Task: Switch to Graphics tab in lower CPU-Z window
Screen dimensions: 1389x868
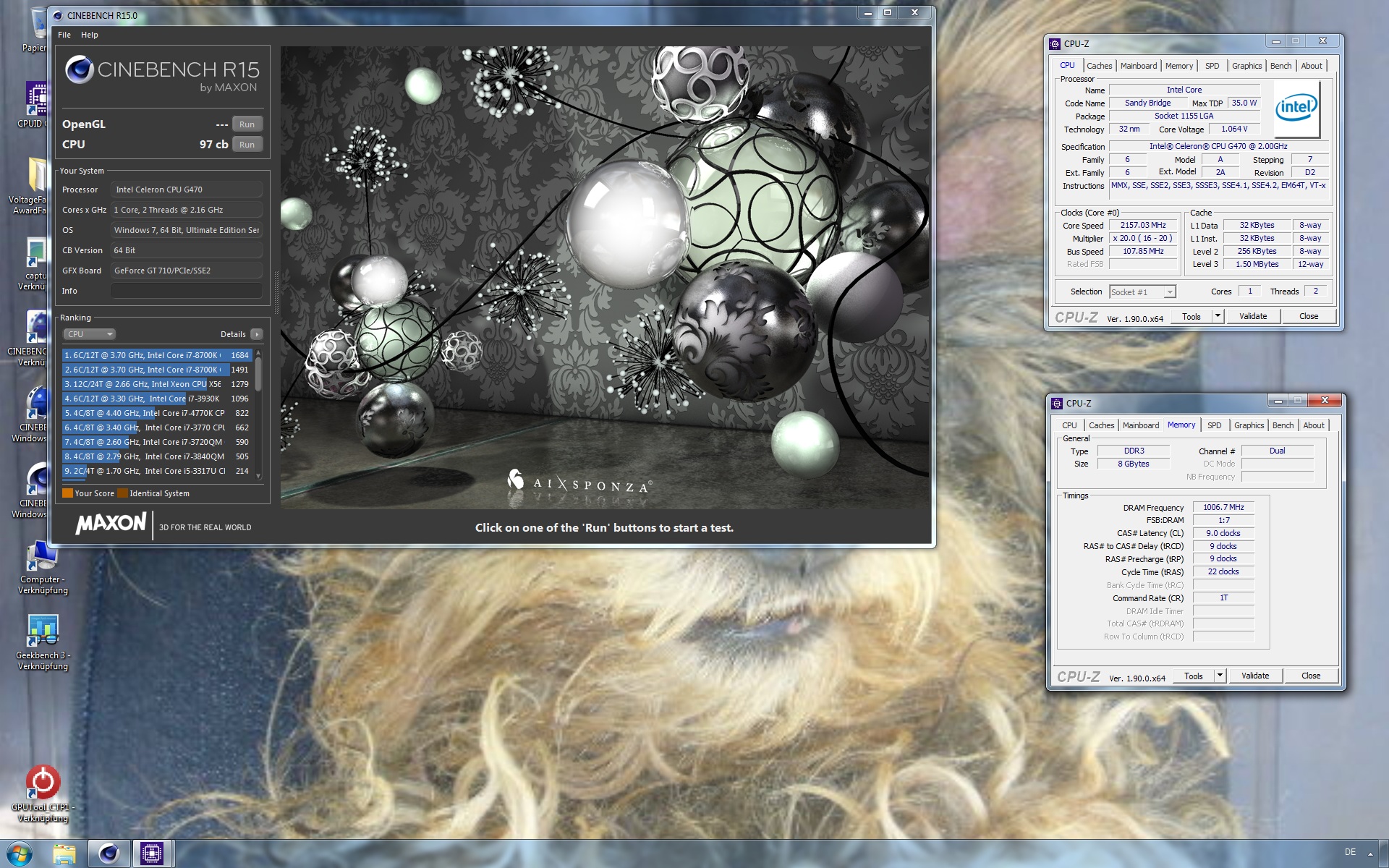Action: pyautogui.click(x=1249, y=425)
